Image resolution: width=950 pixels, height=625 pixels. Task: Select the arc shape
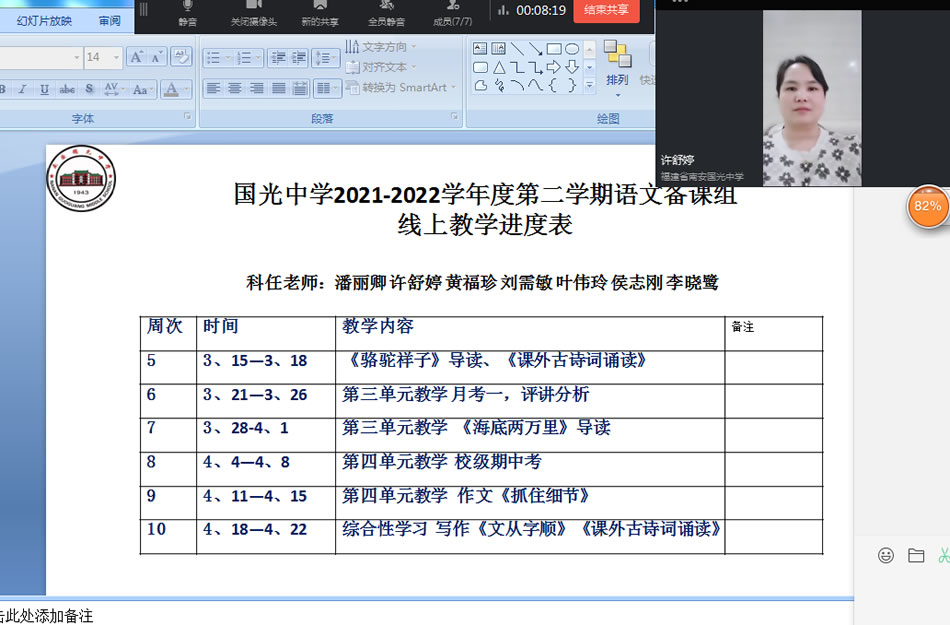tap(517, 85)
